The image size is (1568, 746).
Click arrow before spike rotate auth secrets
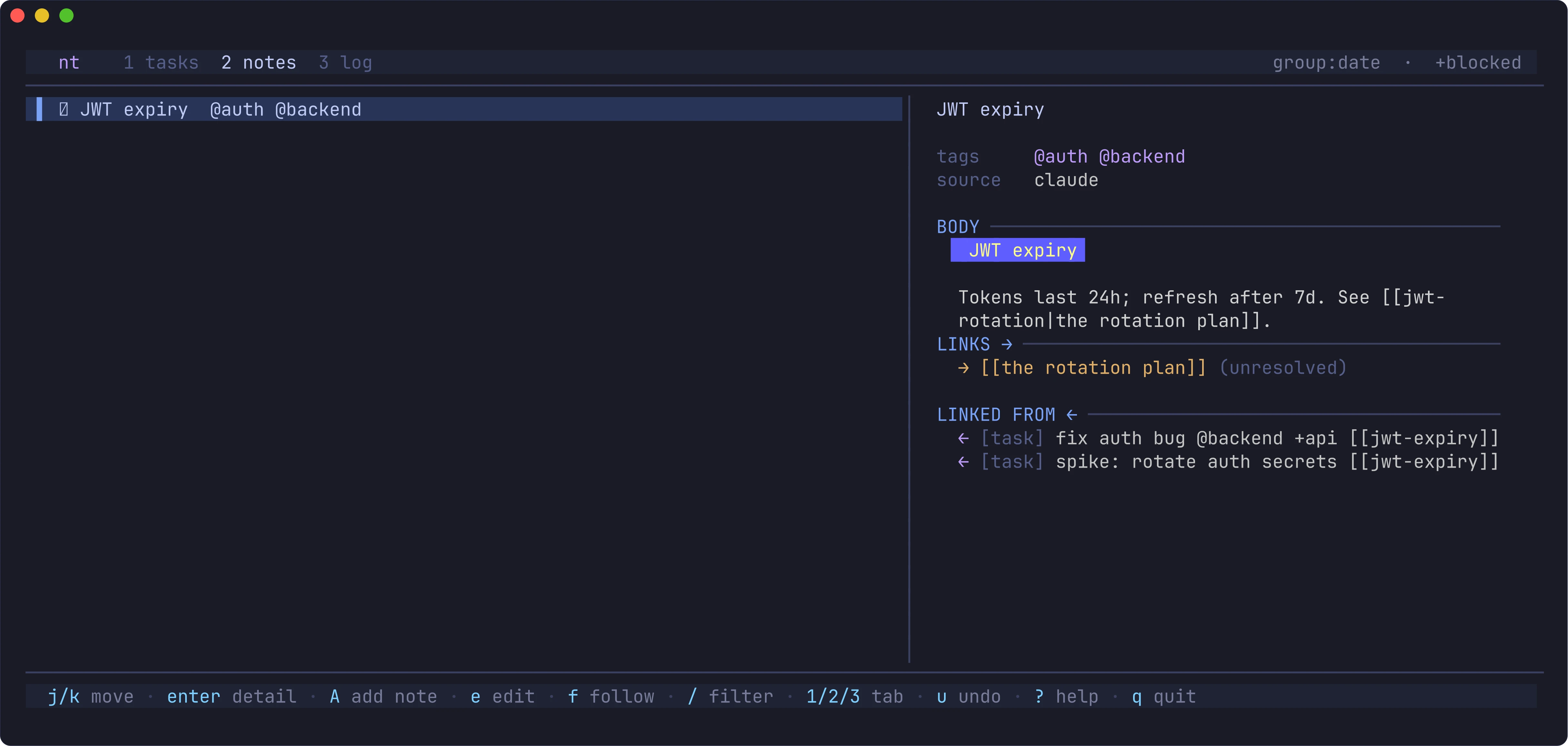[964, 463]
